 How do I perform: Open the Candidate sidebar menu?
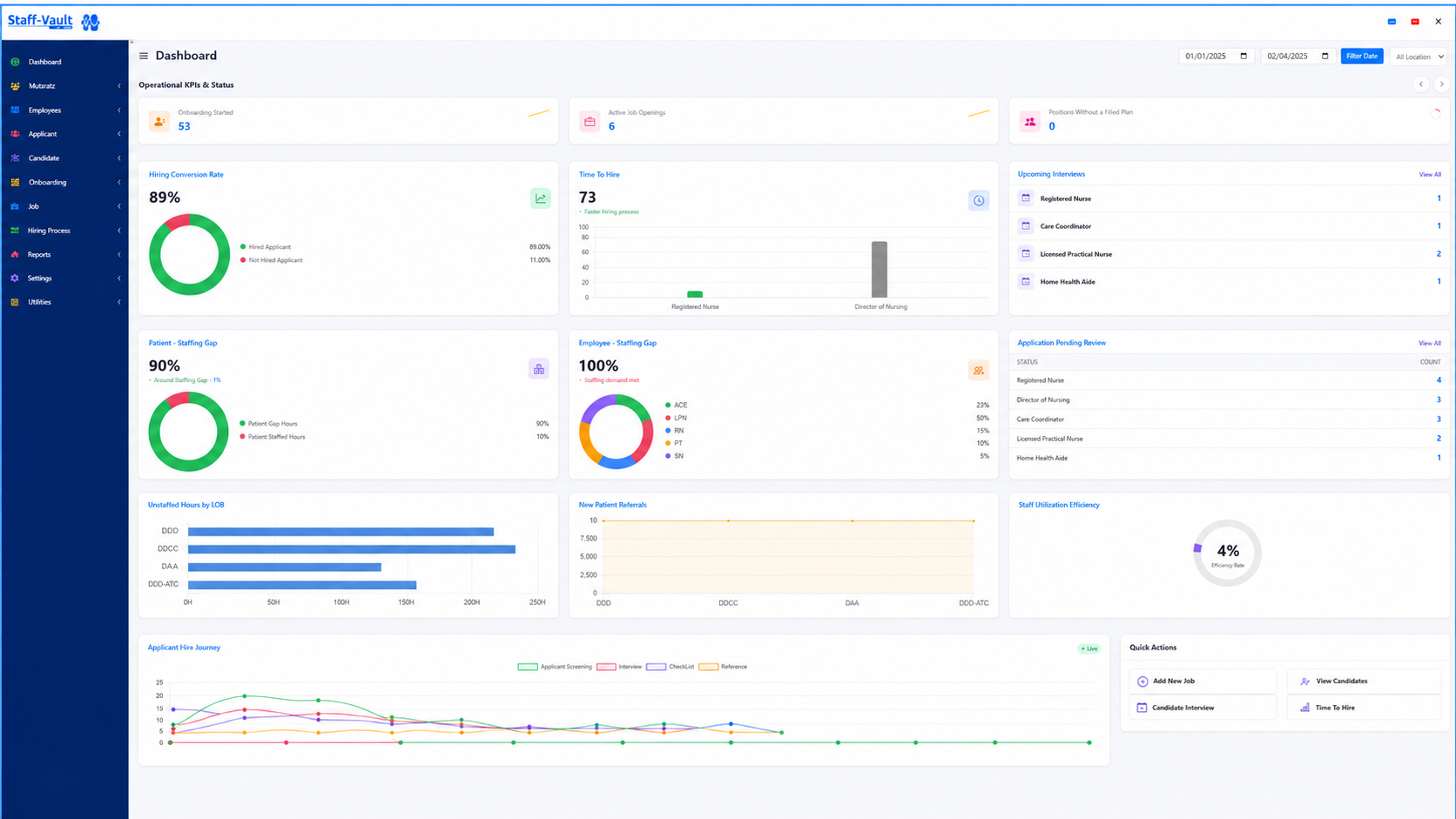65,158
